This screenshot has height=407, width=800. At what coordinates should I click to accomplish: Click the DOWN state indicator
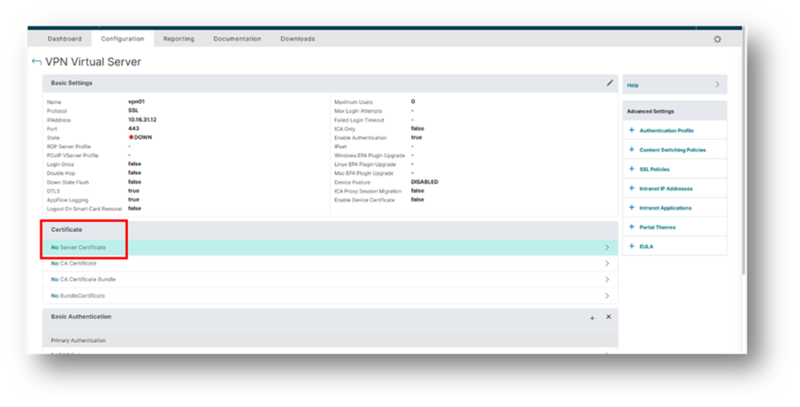point(140,138)
